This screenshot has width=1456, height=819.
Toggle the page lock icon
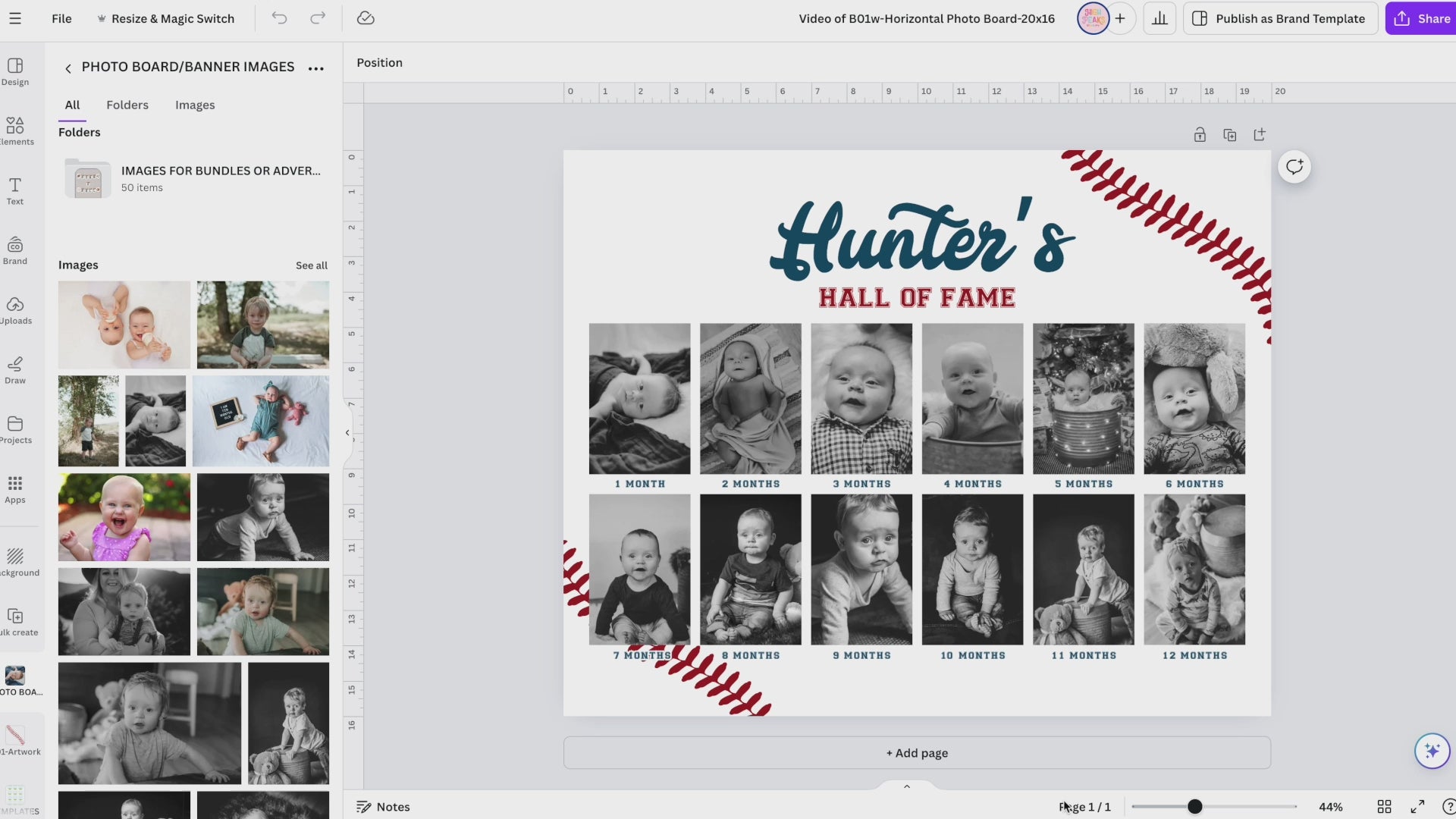click(1200, 135)
